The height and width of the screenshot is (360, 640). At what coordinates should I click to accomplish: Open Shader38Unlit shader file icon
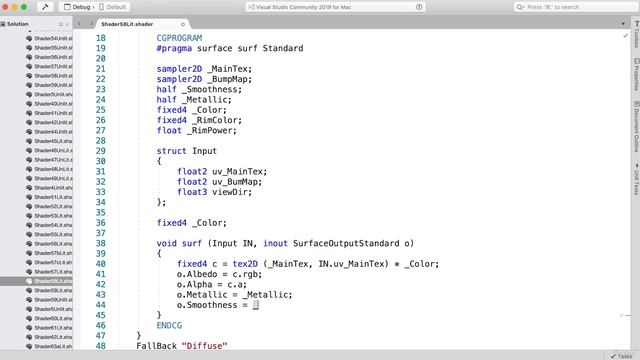tap(29, 76)
